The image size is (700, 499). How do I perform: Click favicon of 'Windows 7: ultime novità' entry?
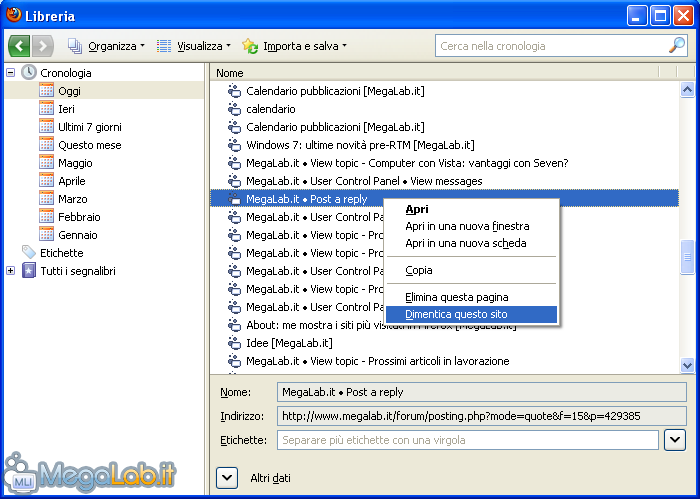tap(234, 145)
